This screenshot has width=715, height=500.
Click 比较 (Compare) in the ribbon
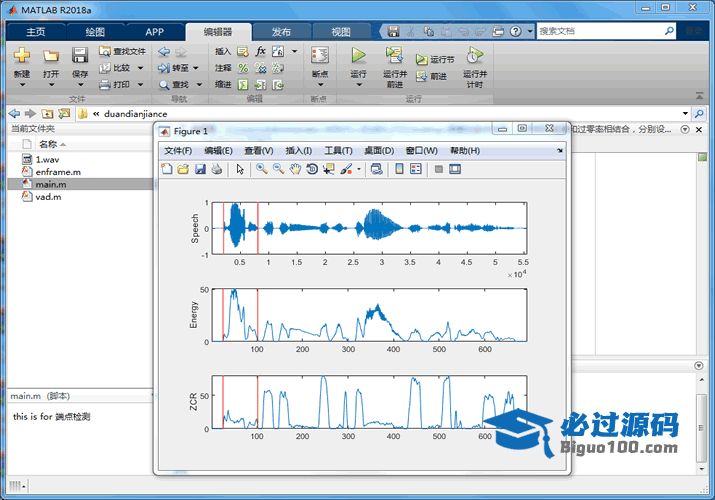115,68
